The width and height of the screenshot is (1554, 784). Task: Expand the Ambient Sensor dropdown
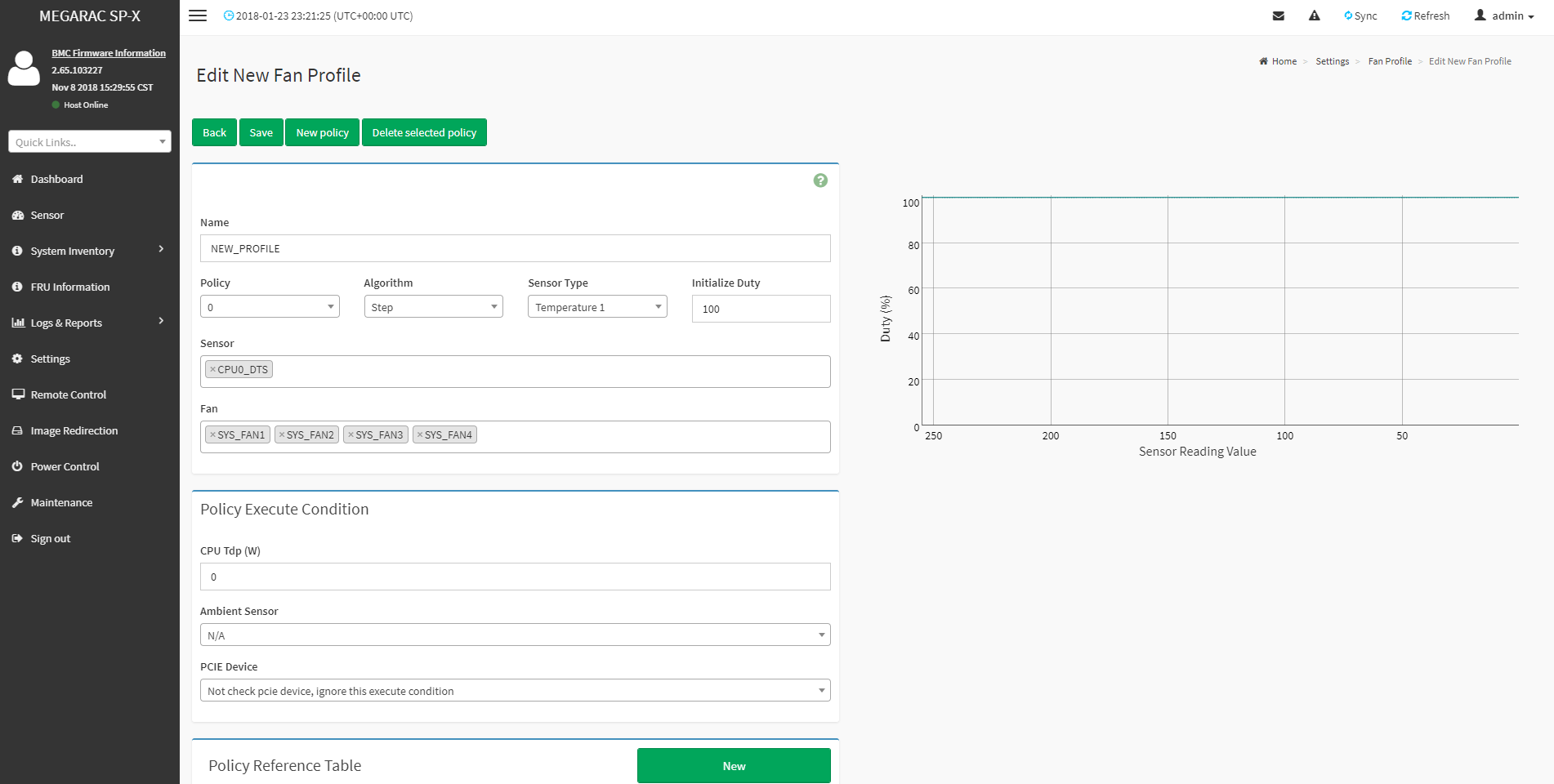click(515, 635)
